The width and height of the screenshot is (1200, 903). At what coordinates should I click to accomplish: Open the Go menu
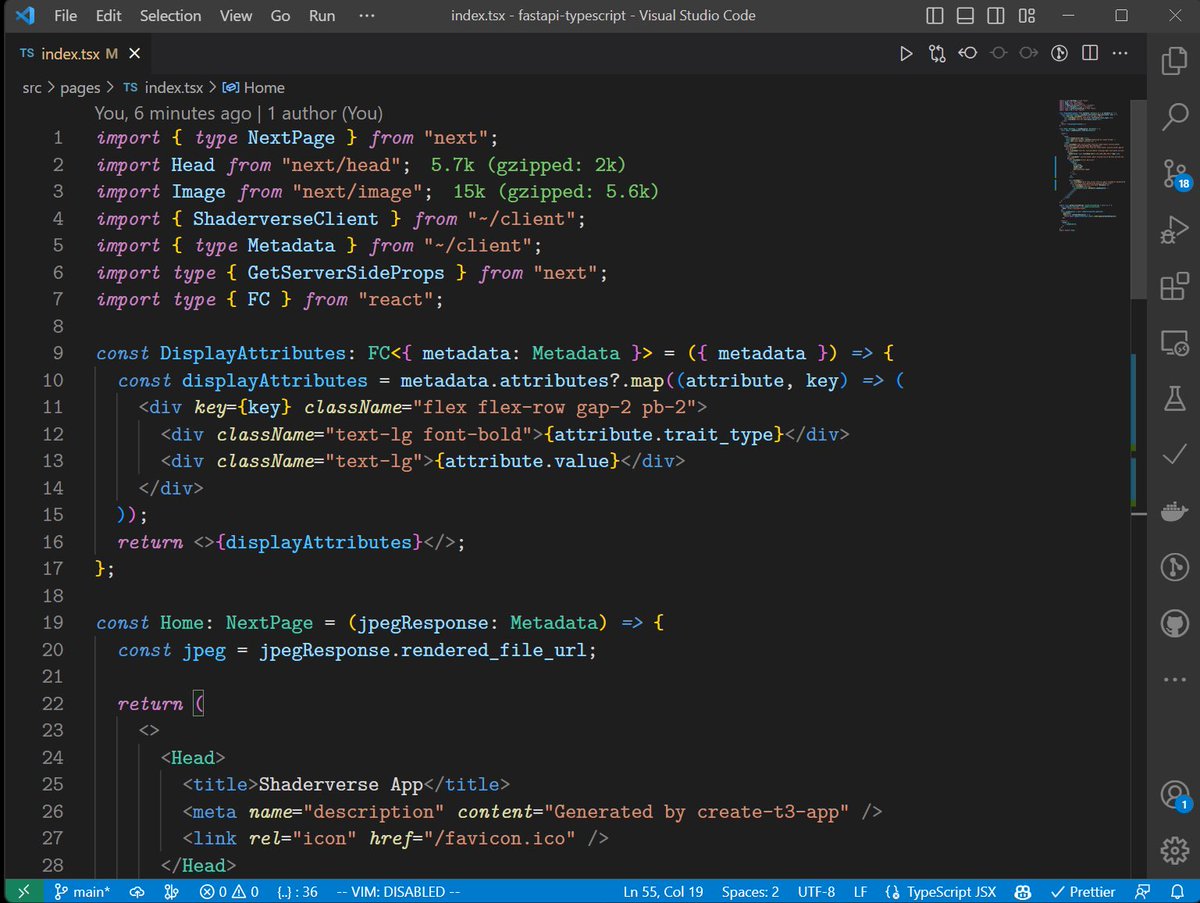(281, 16)
